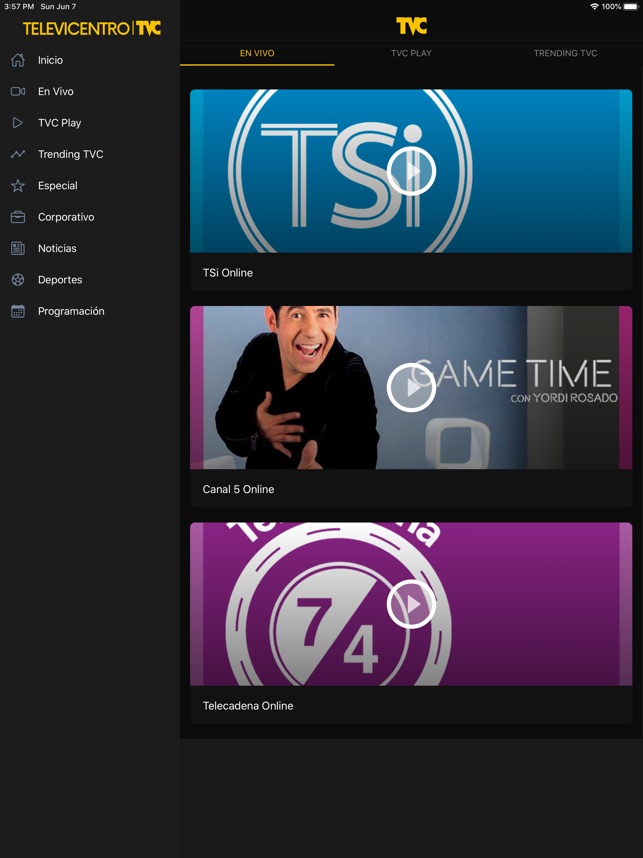Open Inicio in the sidebar
Viewport: 643px width, 858px height.
[90, 60]
